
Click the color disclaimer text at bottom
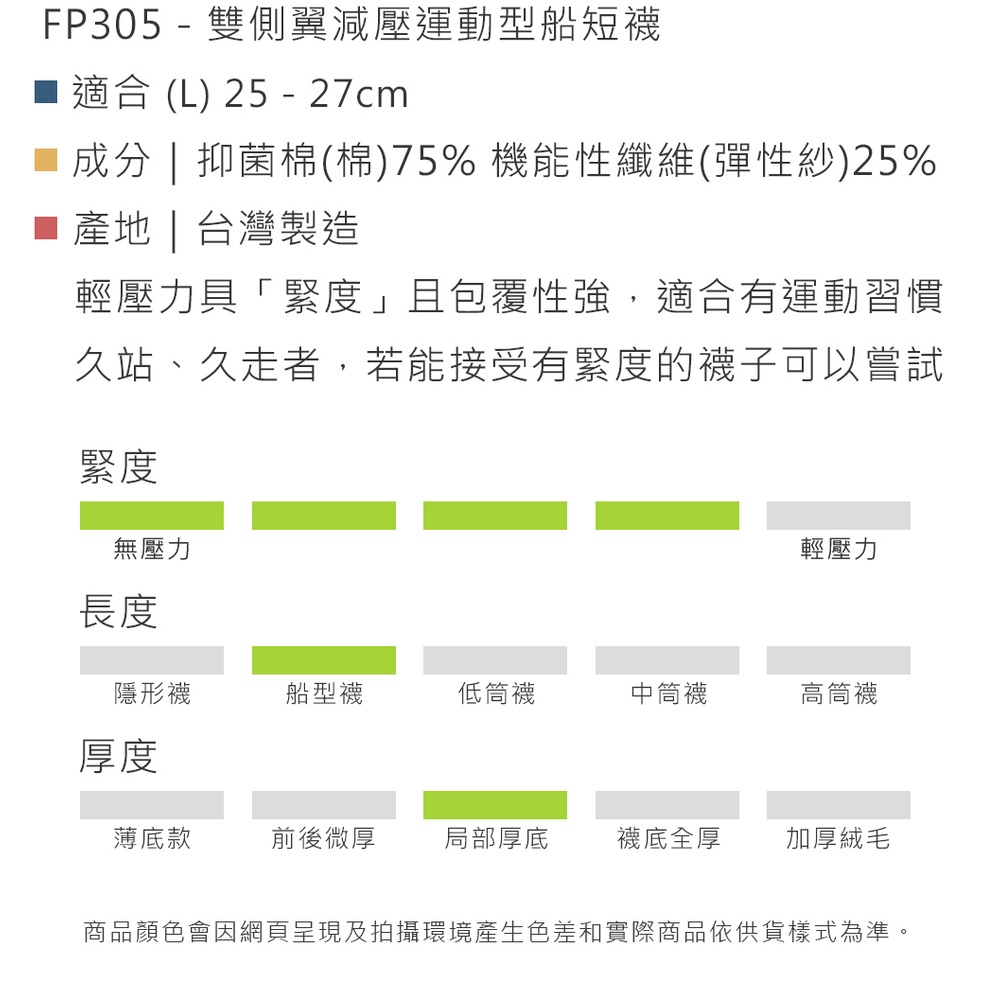(x=497, y=933)
